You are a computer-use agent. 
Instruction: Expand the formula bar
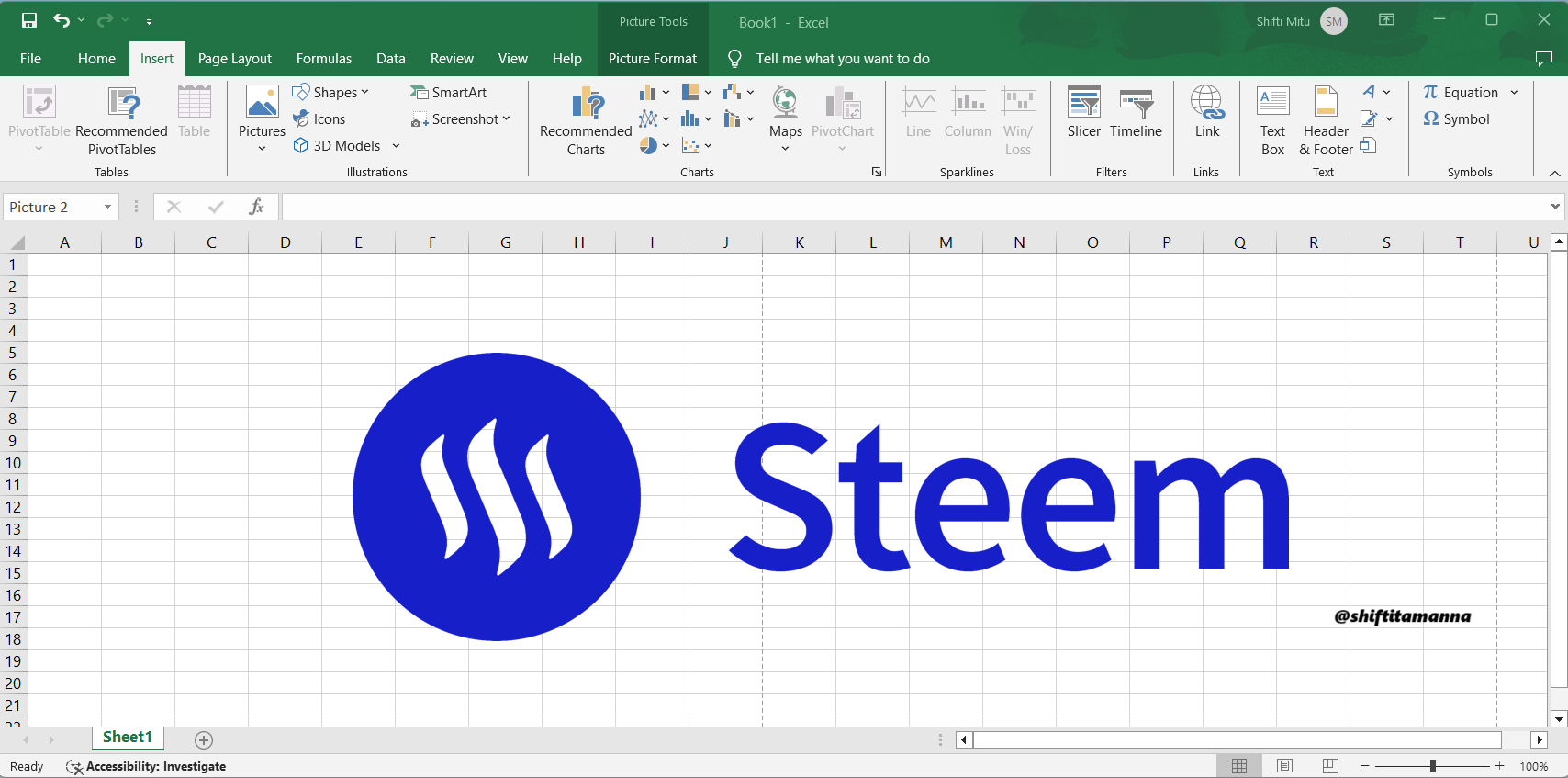coord(1555,207)
